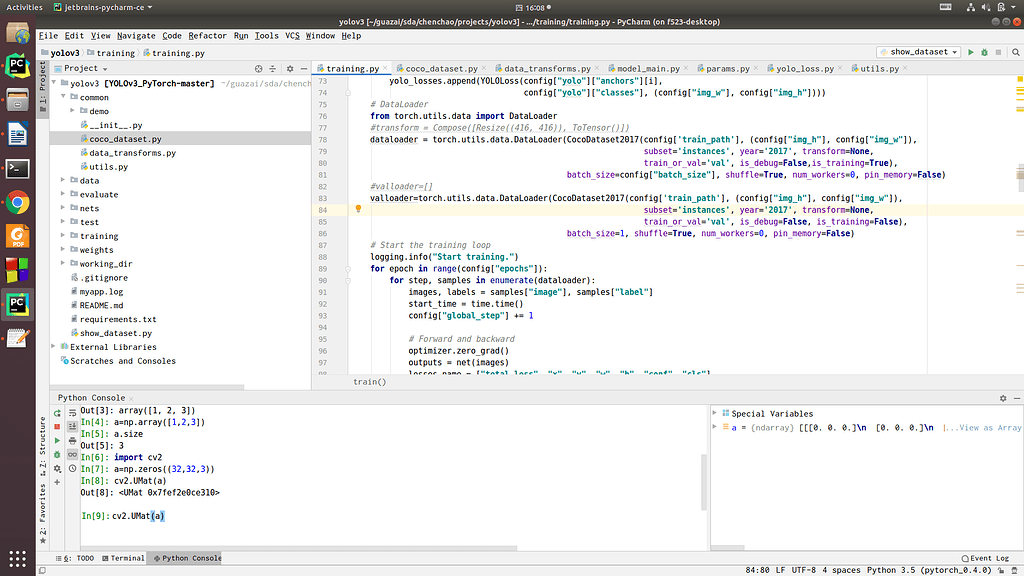The height and width of the screenshot is (576, 1024).
Task: Open the Refactor menu
Action: click(207, 36)
